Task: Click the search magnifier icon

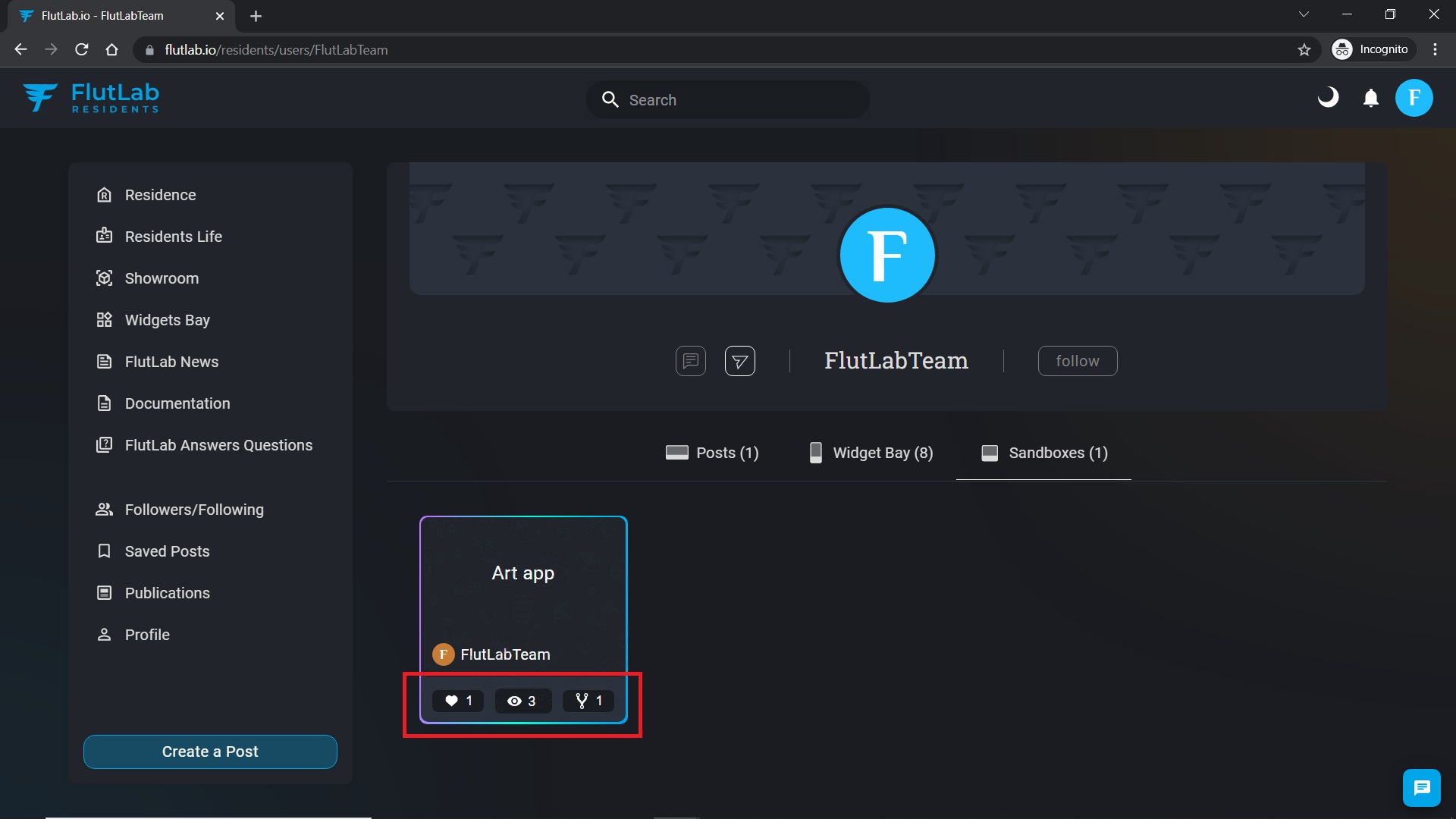Action: 610,99
